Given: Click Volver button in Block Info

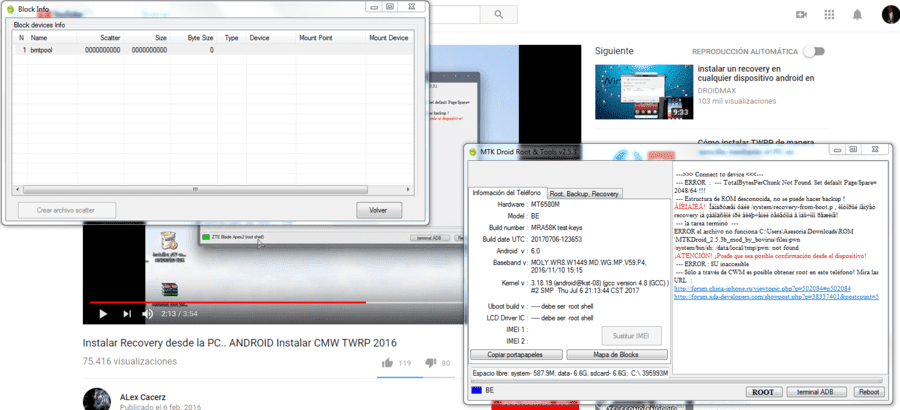Looking at the screenshot, I should pos(378,210).
